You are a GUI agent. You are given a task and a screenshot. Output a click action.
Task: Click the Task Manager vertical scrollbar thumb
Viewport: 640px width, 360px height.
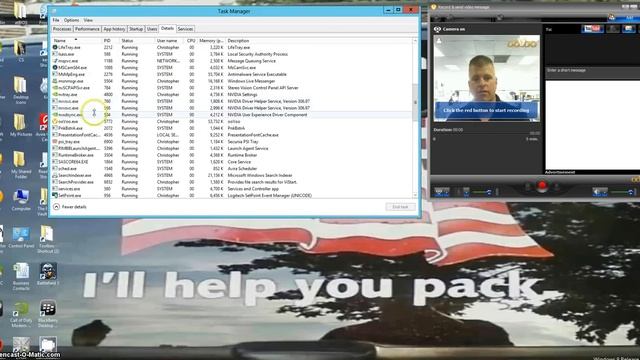415,102
